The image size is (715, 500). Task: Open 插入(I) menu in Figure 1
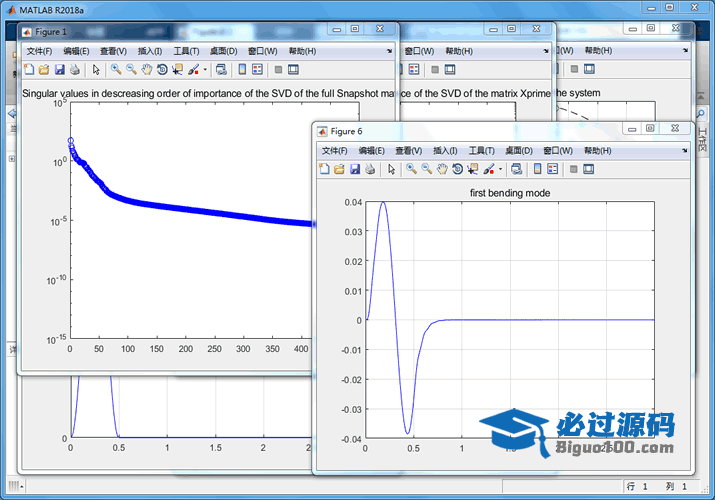149,51
